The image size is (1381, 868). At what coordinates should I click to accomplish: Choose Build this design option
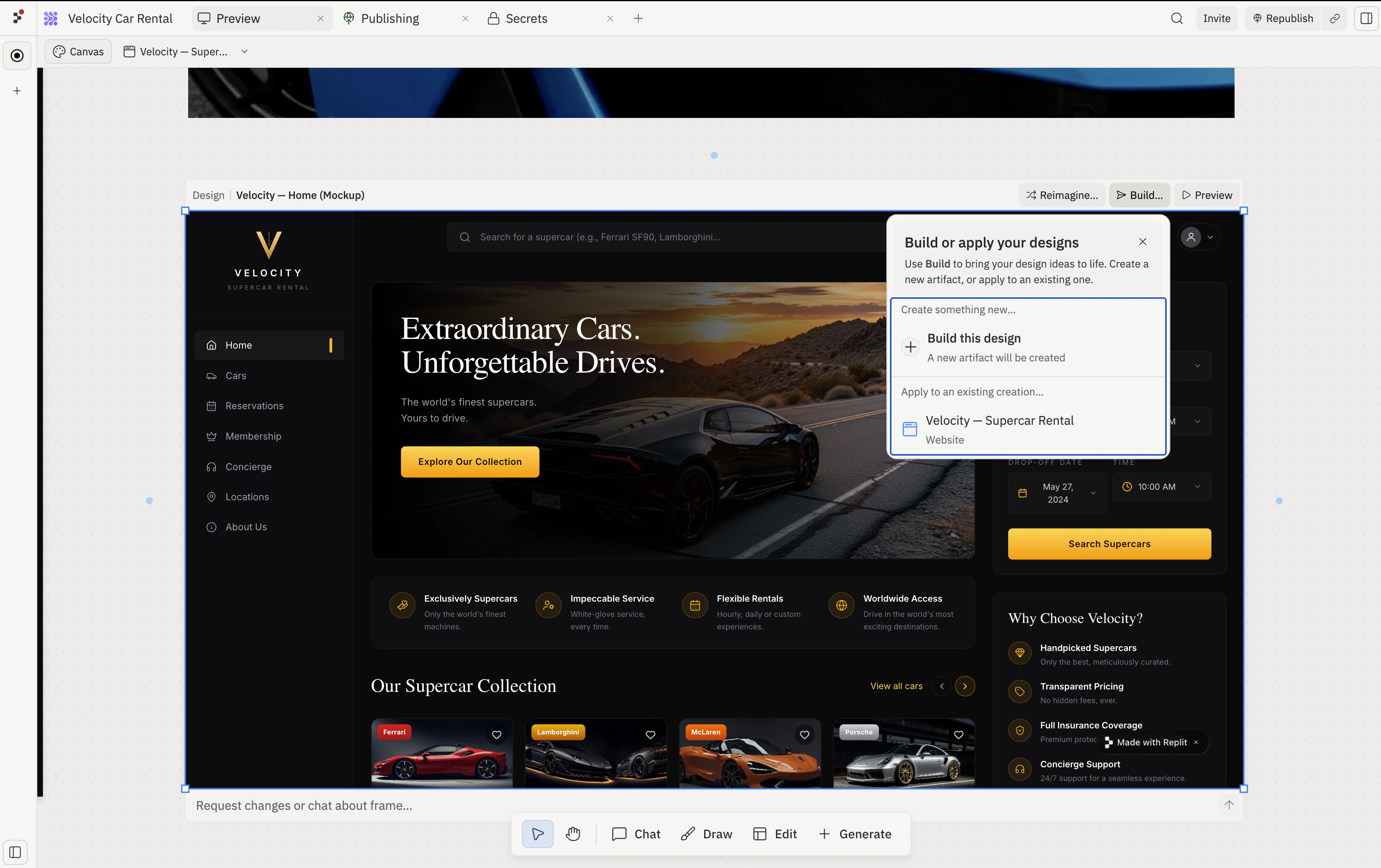(1028, 347)
